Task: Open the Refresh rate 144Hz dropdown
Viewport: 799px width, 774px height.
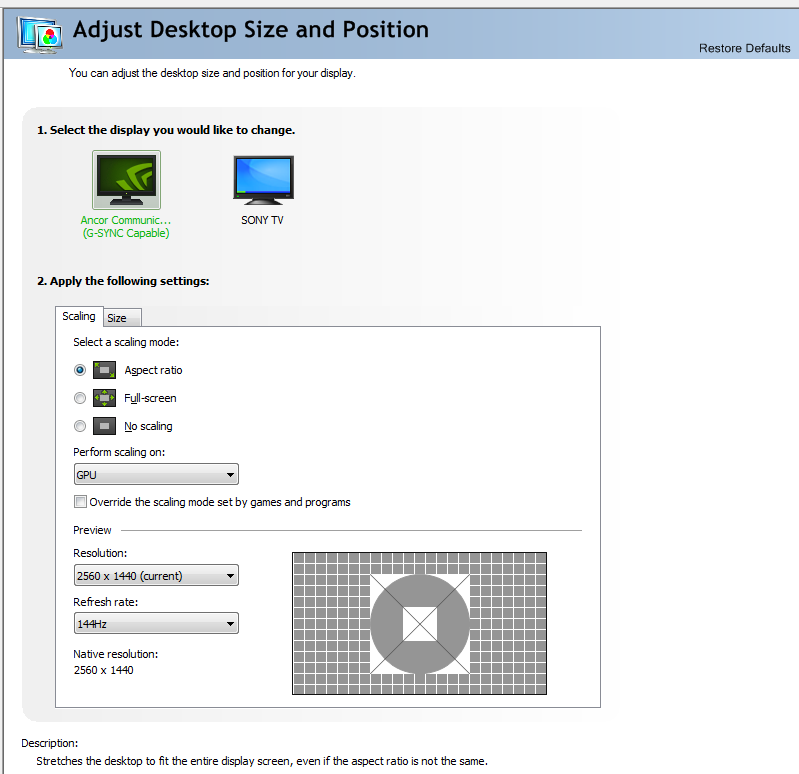Action: [156, 624]
